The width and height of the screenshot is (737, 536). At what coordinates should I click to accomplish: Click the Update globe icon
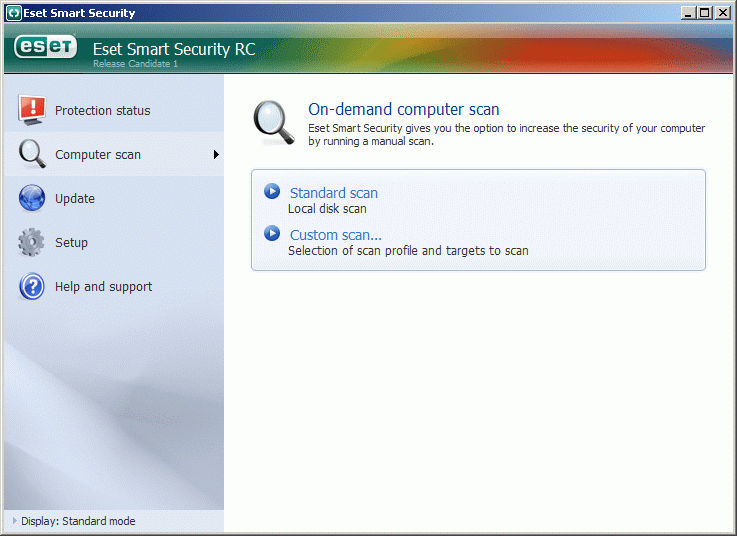tap(32, 198)
